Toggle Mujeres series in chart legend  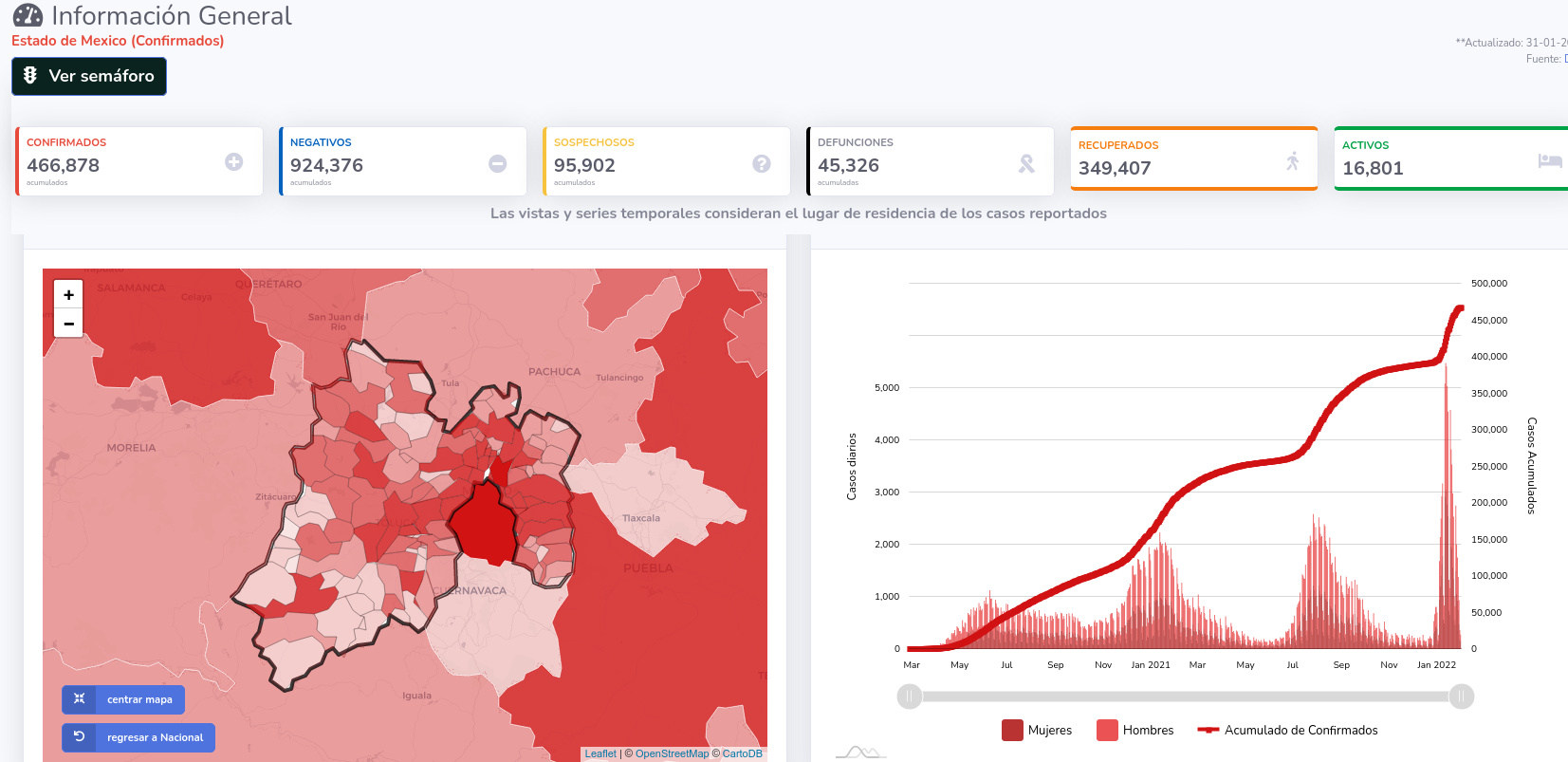[1037, 730]
